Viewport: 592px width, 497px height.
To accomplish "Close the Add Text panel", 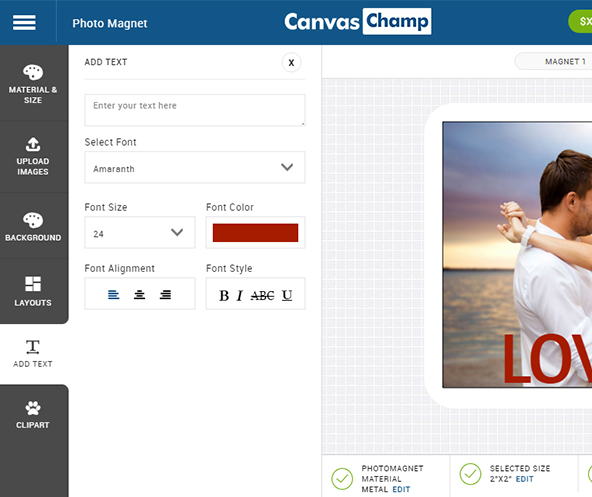I will 291,62.
